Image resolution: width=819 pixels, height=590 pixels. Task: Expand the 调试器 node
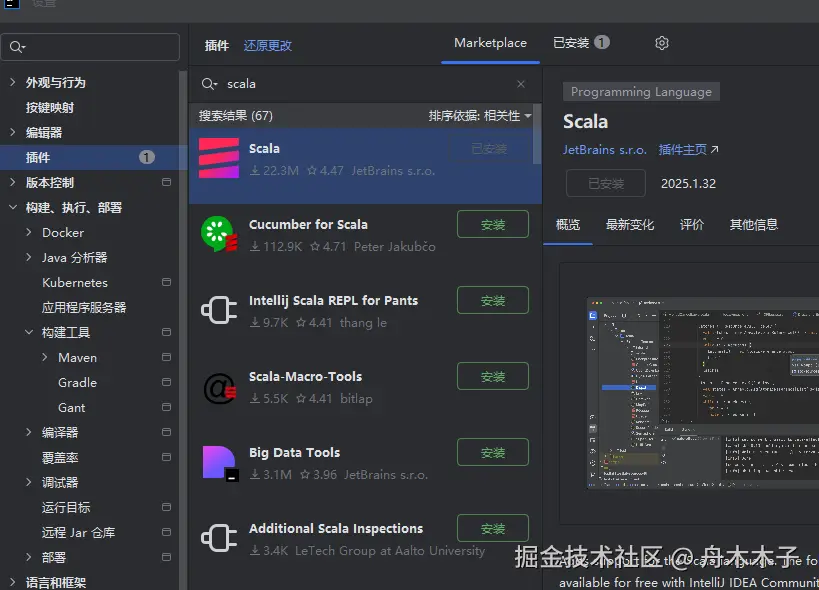pos(29,482)
